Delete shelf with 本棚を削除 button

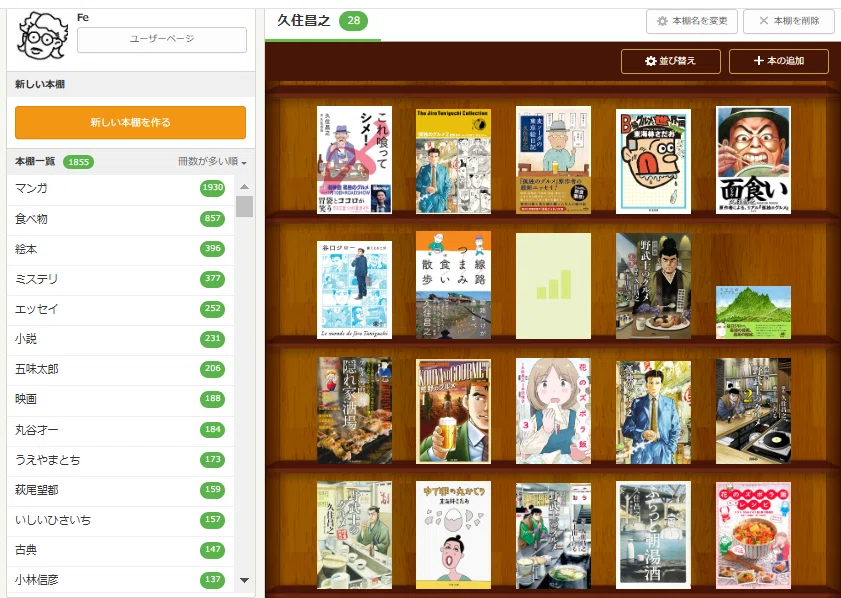coord(789,21)
